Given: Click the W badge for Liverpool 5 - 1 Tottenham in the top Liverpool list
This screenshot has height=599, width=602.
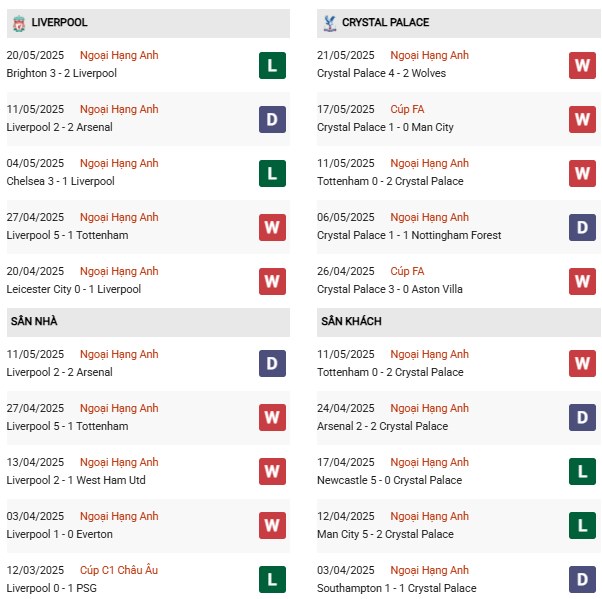Looking at the screenshot, I should pos(272,228).
